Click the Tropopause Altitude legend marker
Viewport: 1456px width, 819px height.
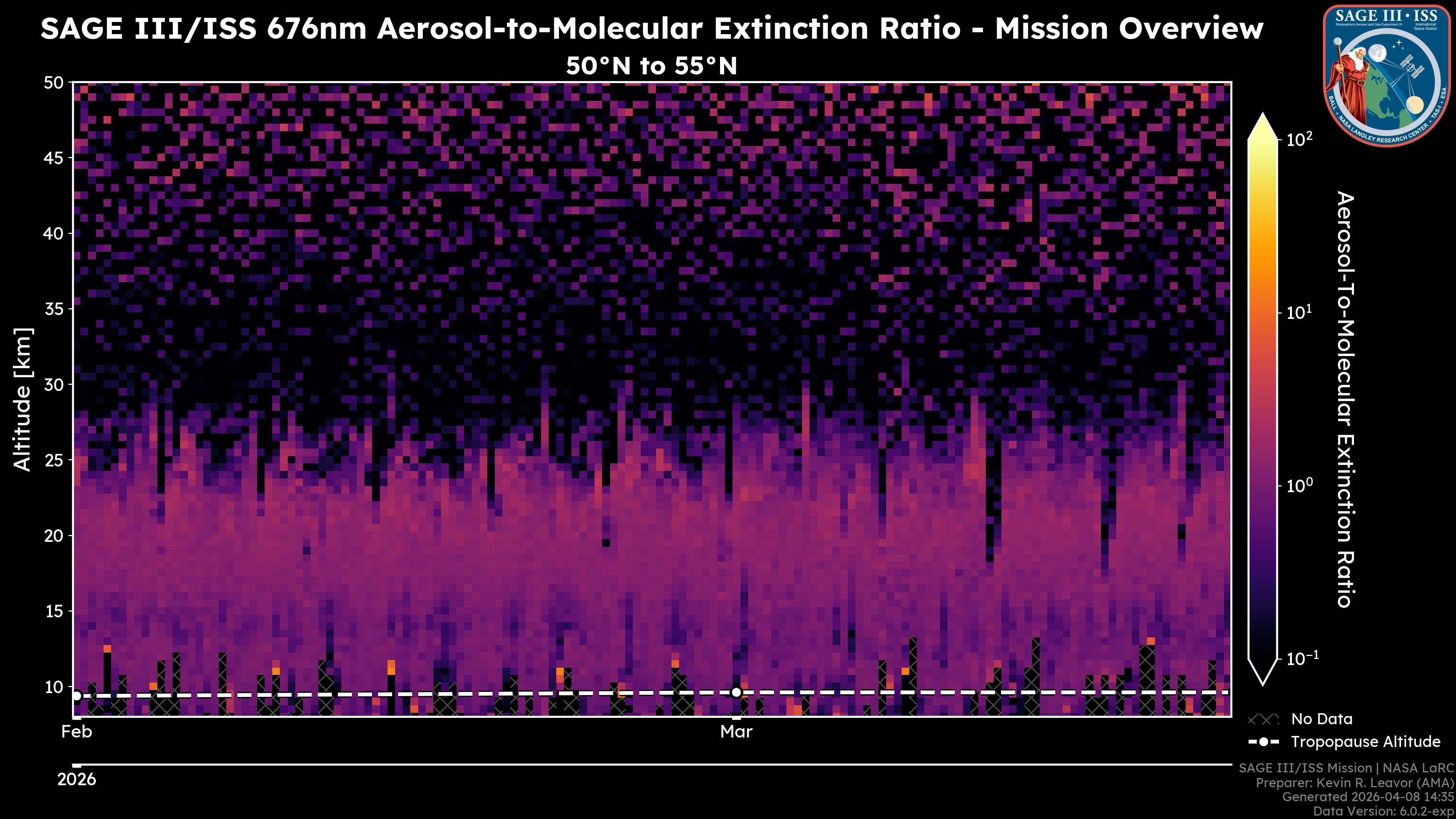pos(1263,742)
